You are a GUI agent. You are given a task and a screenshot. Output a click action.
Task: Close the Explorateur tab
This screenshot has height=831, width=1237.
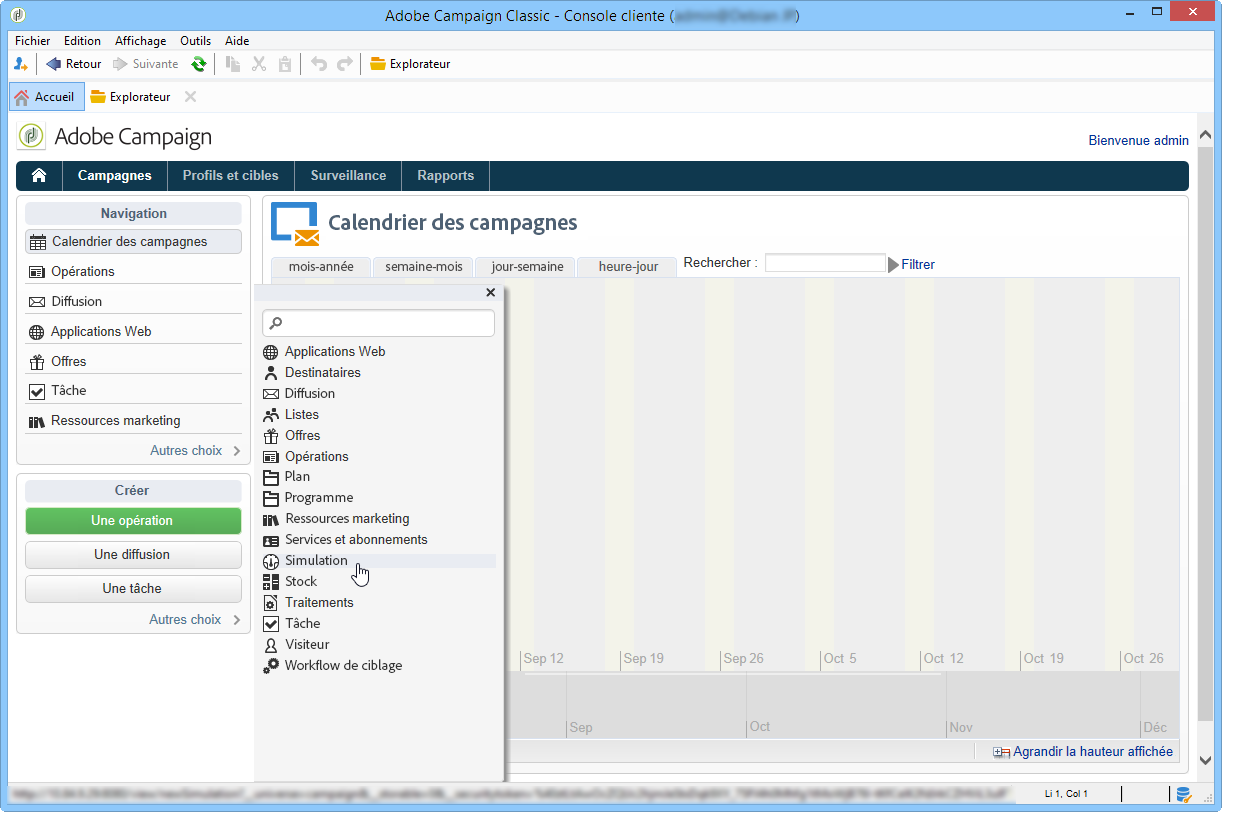(190, 97)
